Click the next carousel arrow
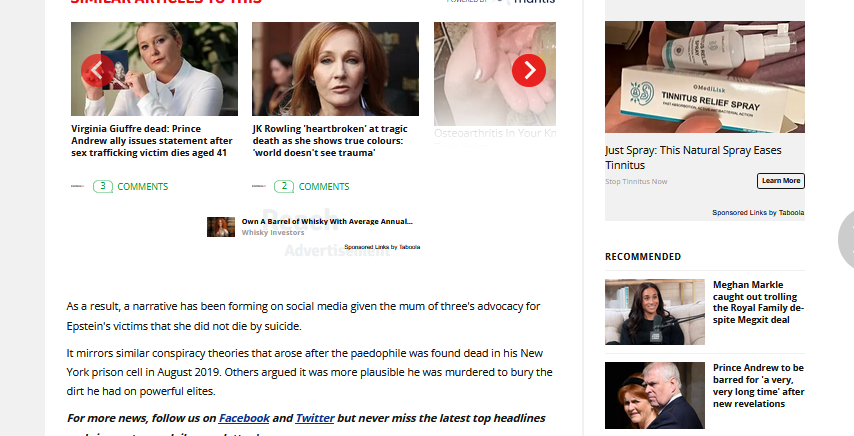This screenshot has height=436, width=854. point(528,70)
